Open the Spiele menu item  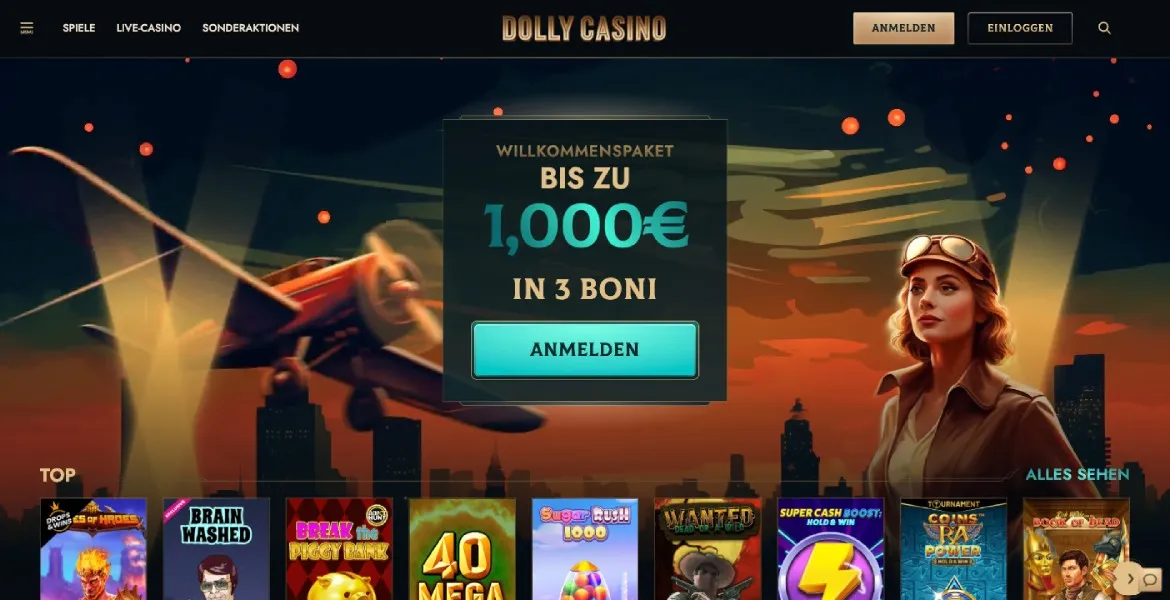[x=79, y=28]
